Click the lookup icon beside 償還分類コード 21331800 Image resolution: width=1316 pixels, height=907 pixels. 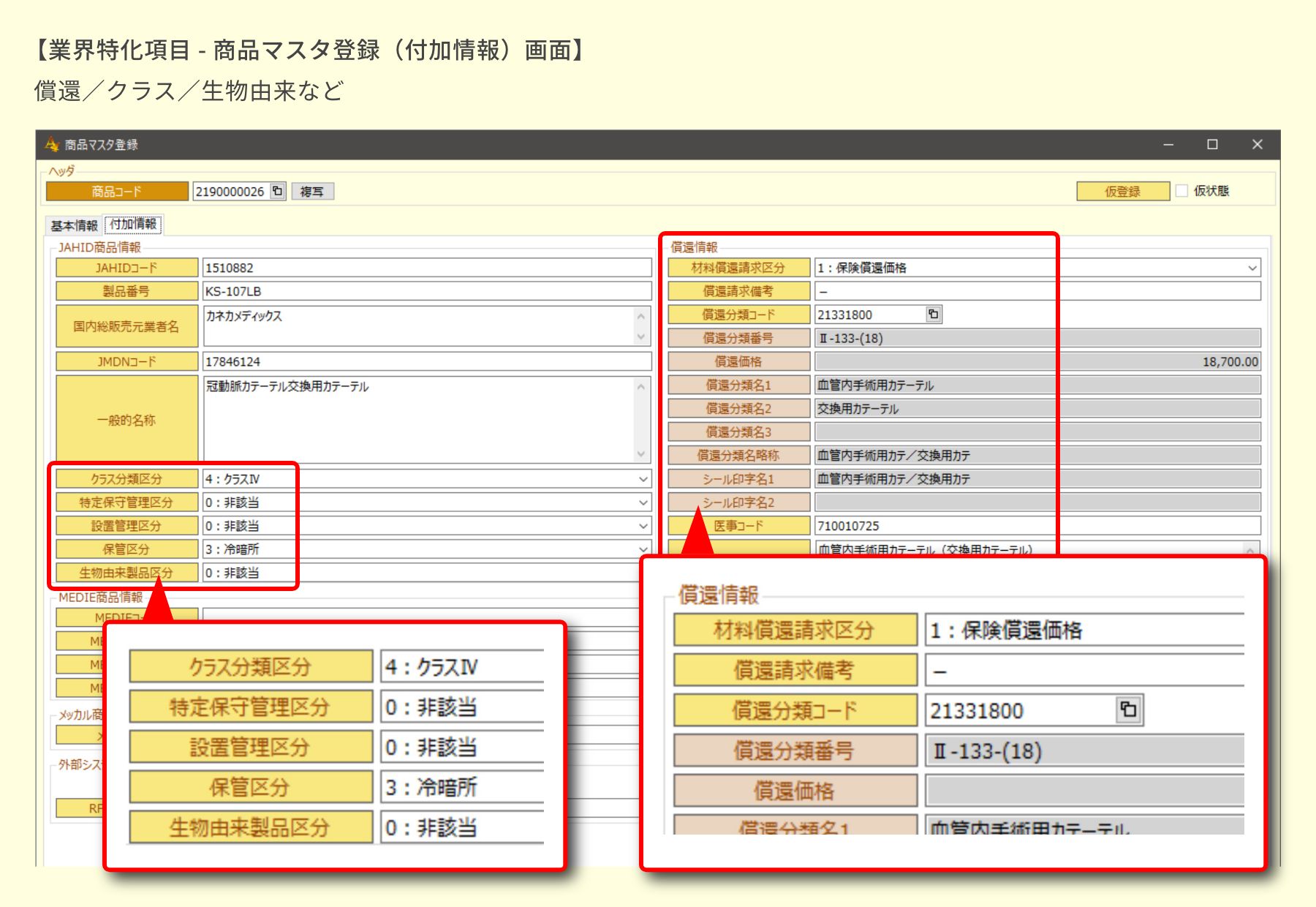tap(933, 315)
